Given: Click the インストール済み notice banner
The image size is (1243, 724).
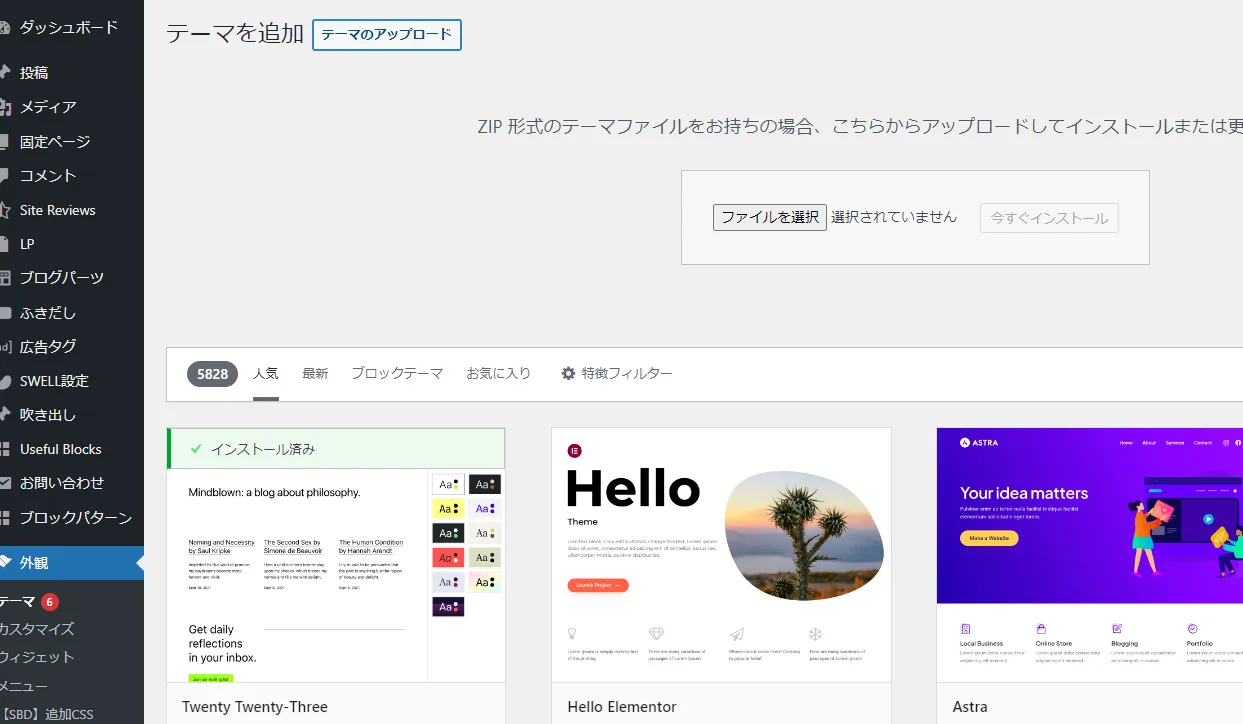Looking at the screenshot, I should [336, 449].
